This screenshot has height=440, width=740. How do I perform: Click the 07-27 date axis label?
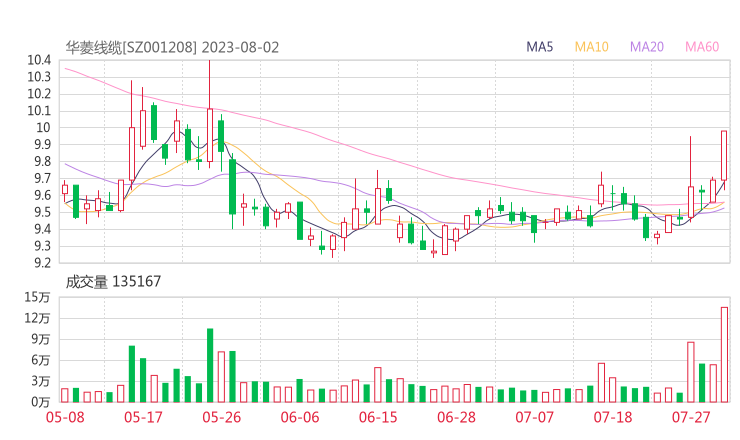[691, 417]
